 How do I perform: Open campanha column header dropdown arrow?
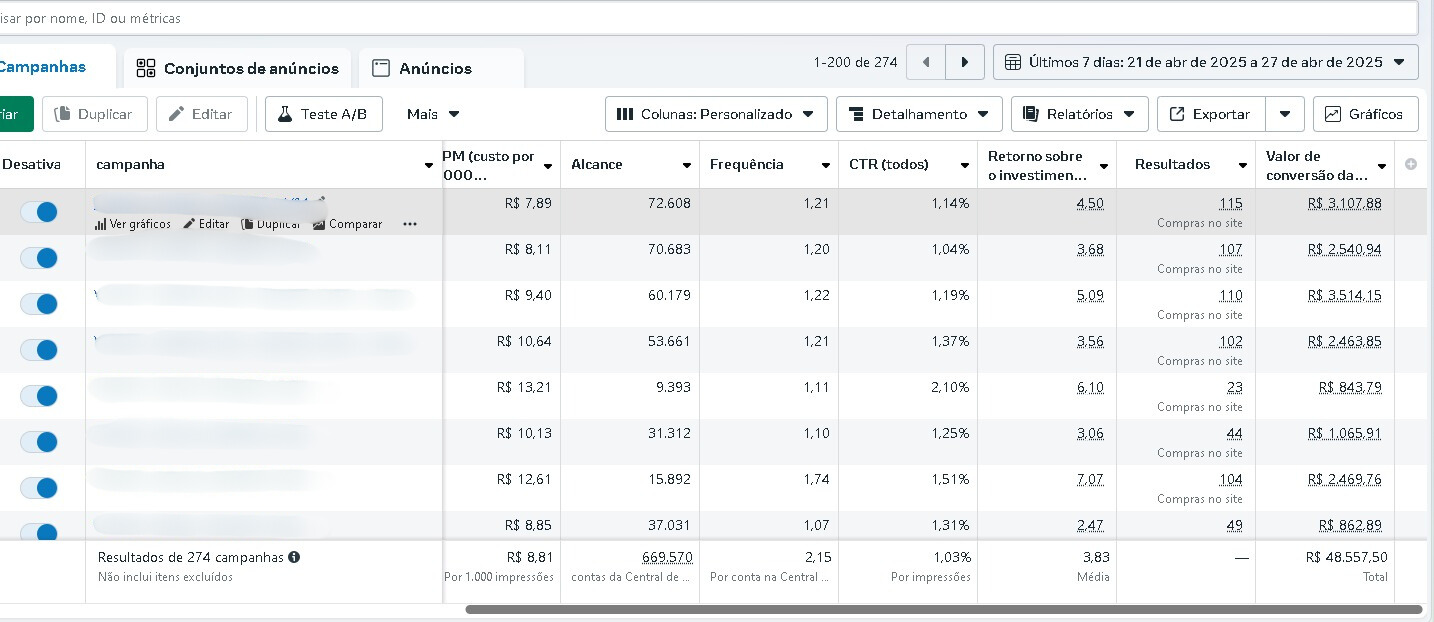point(429,165)
